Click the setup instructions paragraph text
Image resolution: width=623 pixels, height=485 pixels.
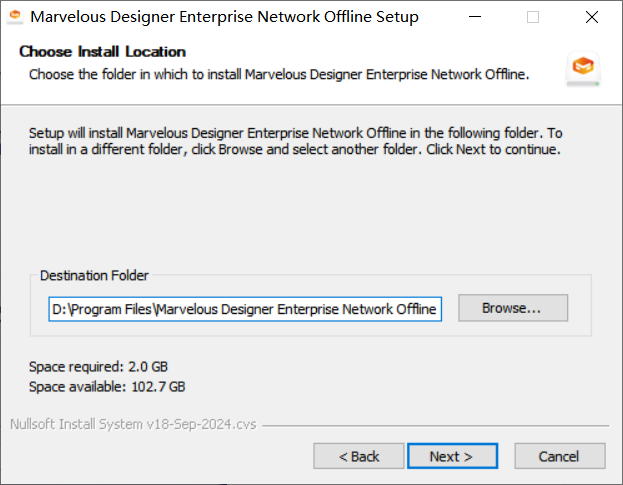click(x=295, y=141)
